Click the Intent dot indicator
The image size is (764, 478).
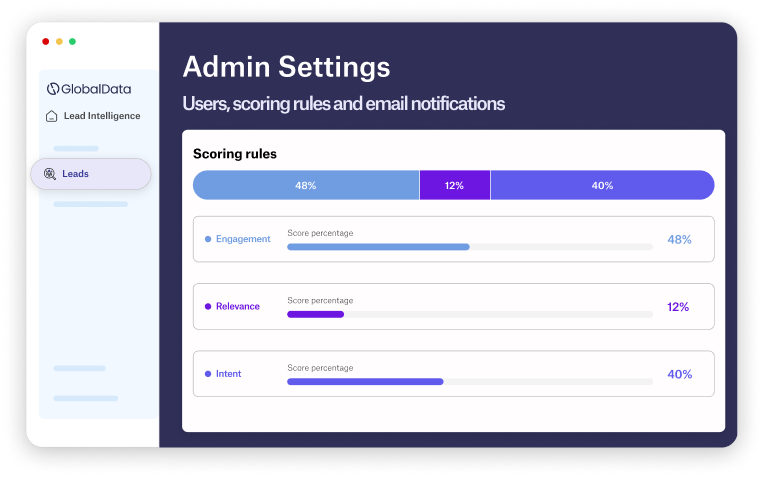point(208,374)
